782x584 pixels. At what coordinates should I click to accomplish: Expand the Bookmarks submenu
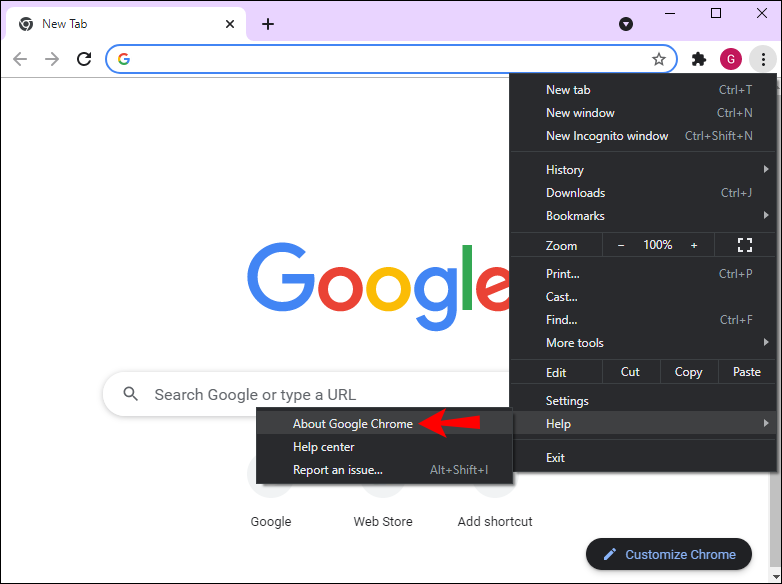[x=643, y=215]
